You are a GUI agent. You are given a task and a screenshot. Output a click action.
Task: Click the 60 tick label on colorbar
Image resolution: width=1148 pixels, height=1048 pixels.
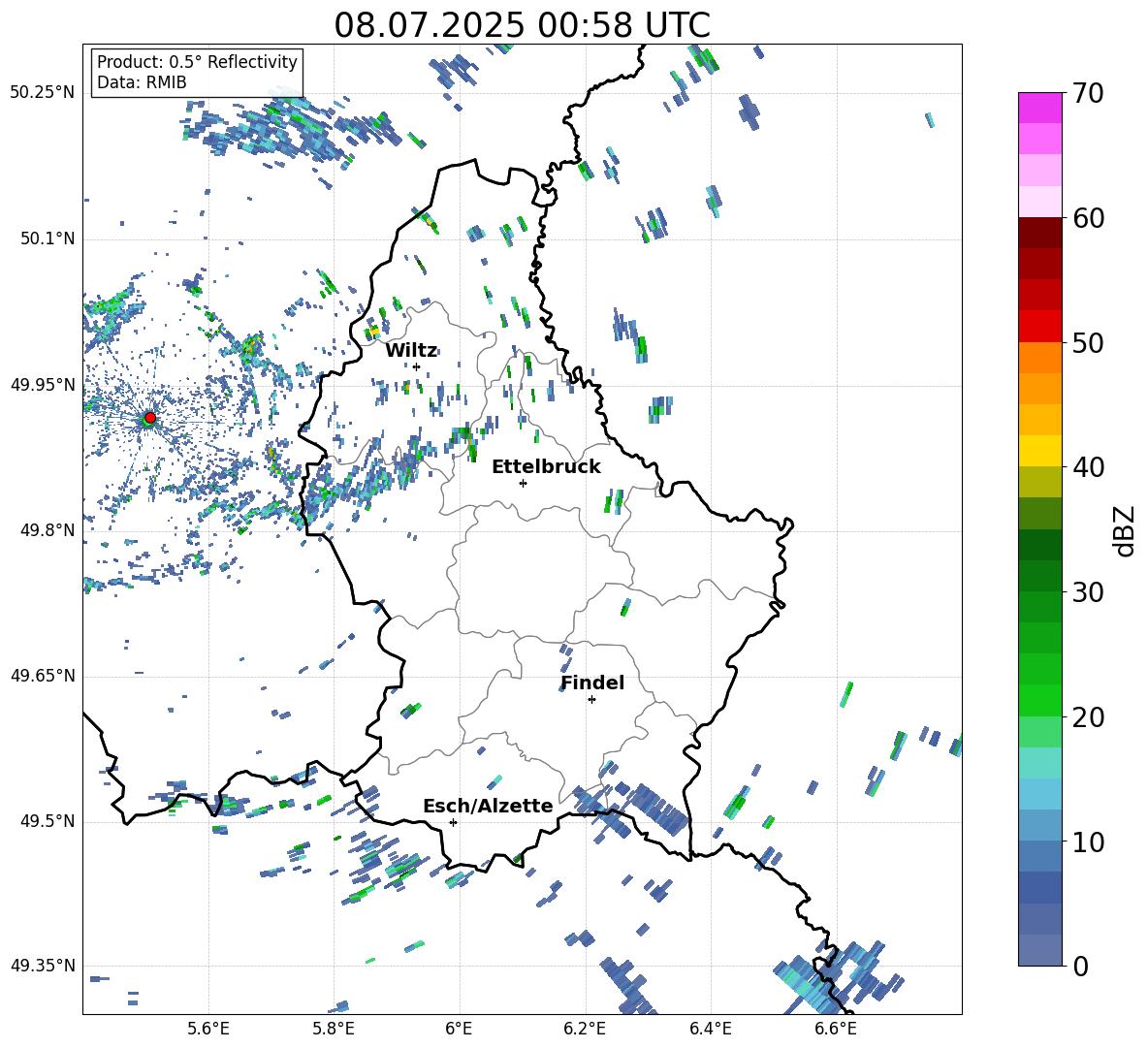point(1088,218)
